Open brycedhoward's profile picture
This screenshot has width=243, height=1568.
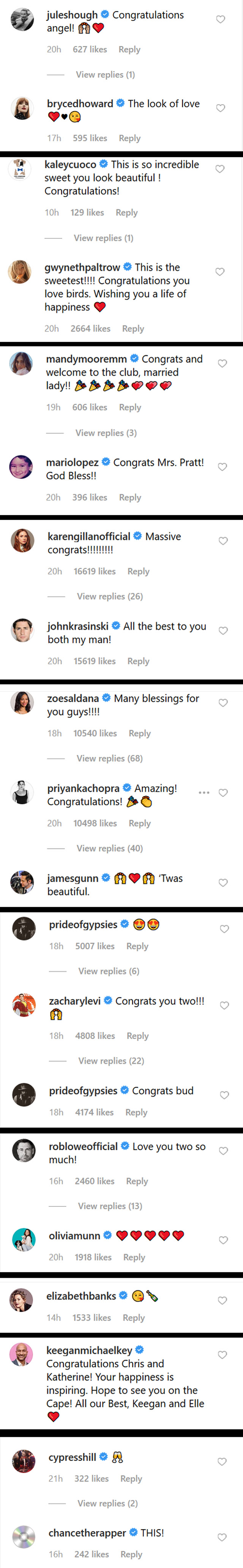pos(22,108)
